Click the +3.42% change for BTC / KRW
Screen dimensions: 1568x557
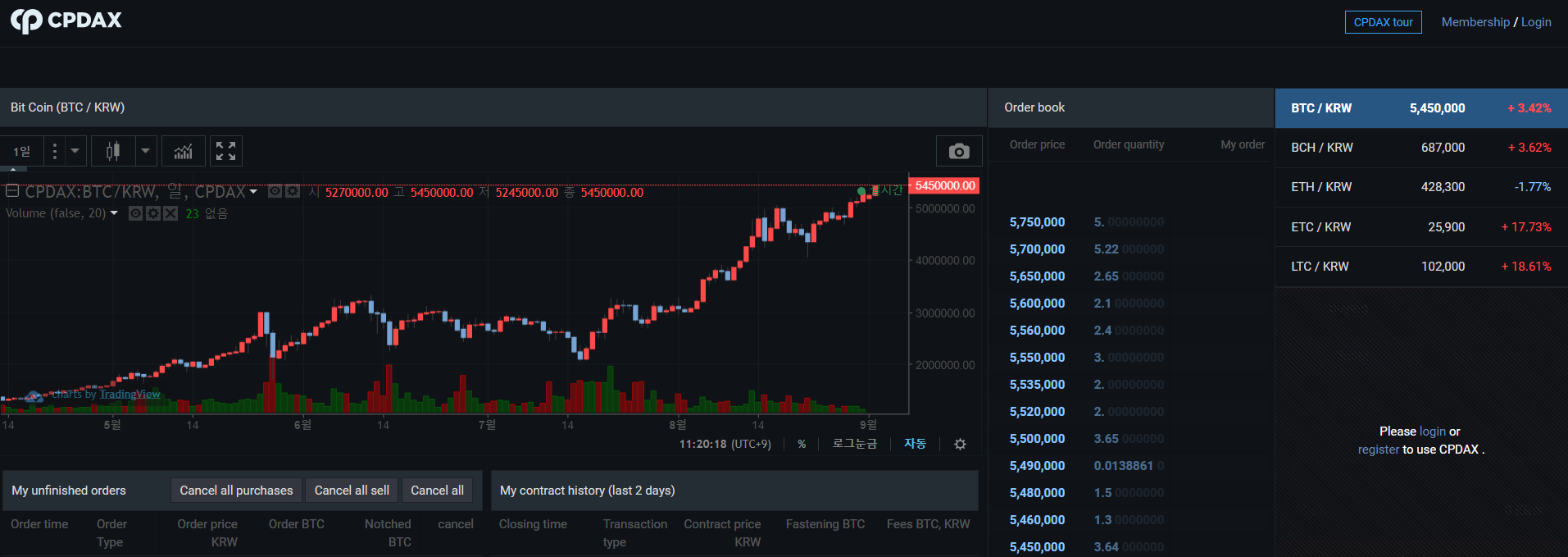pos(1529,108)
